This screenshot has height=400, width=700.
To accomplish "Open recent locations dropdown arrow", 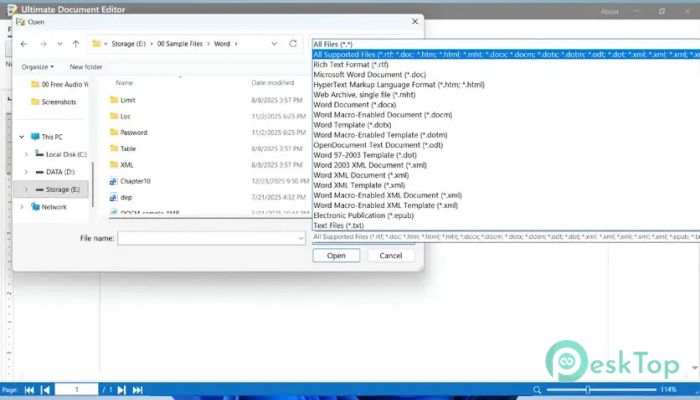I will (60, 44).
